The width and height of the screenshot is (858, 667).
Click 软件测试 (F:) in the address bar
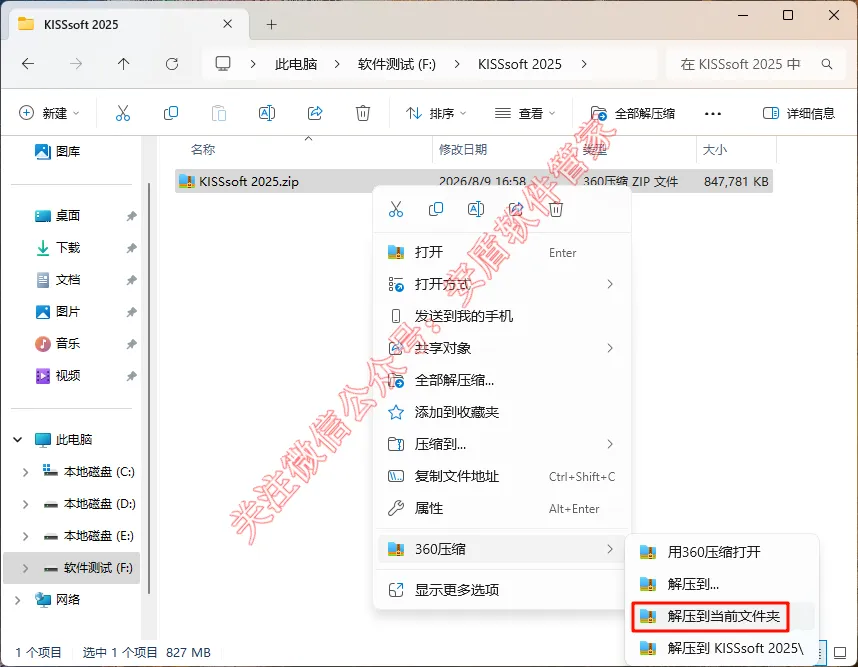(397, 64)
